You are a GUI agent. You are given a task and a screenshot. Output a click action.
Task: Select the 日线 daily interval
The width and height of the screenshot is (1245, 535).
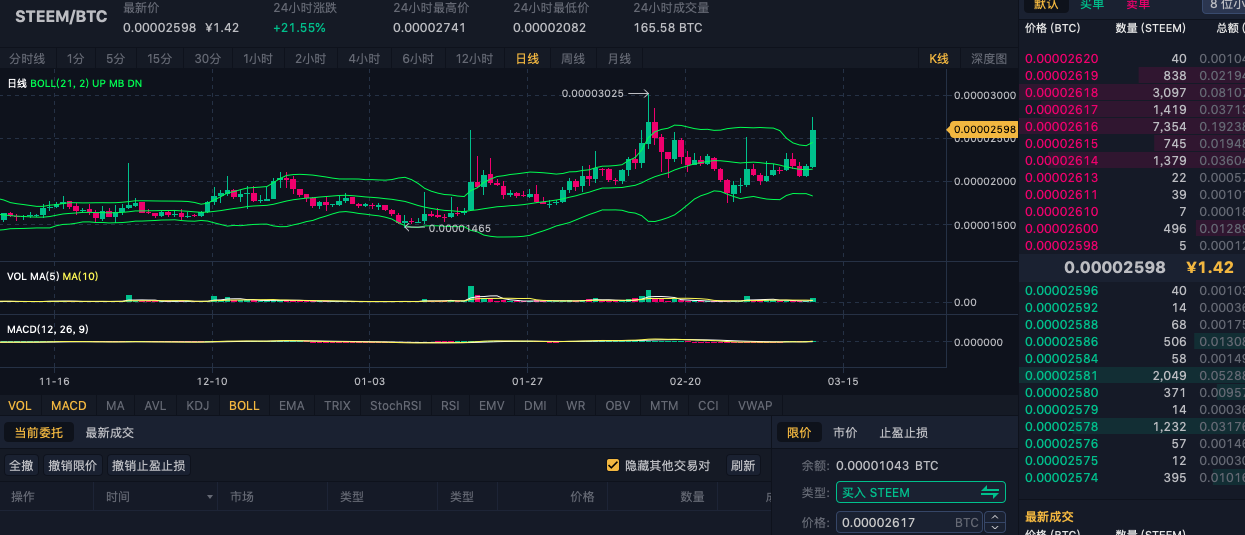(527, 59)
